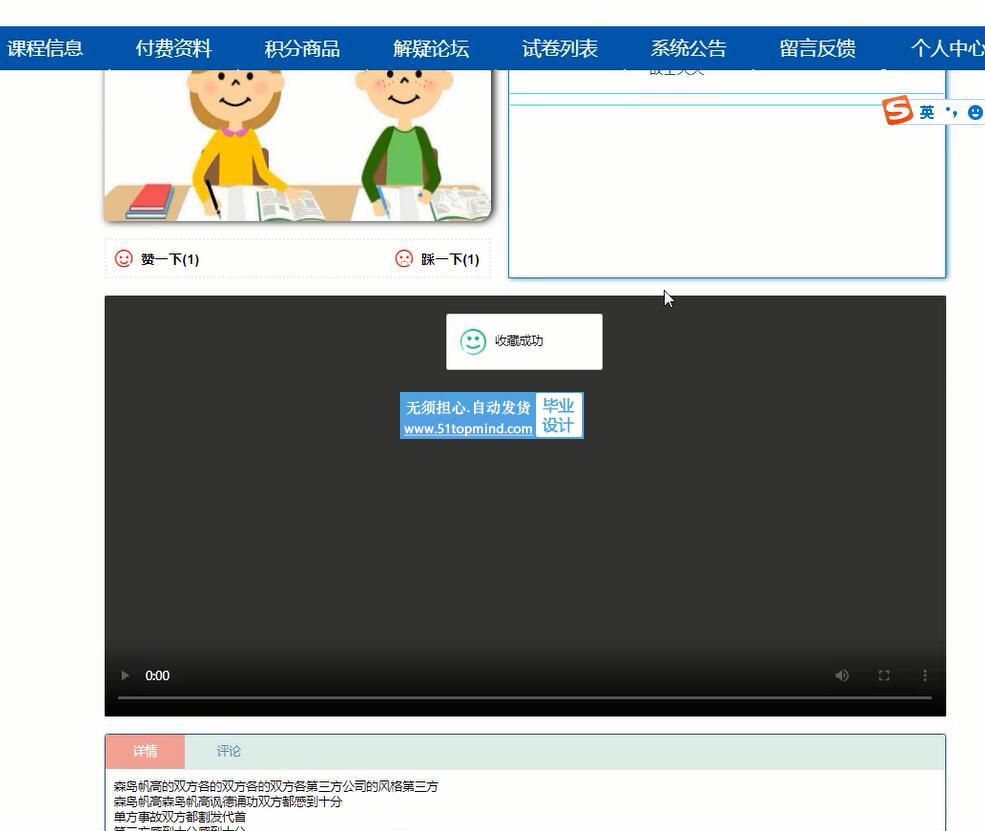This screenshot has height=831, width=985.
Task: Click the smiley like icon beside 赞一下
Action: 124,259
